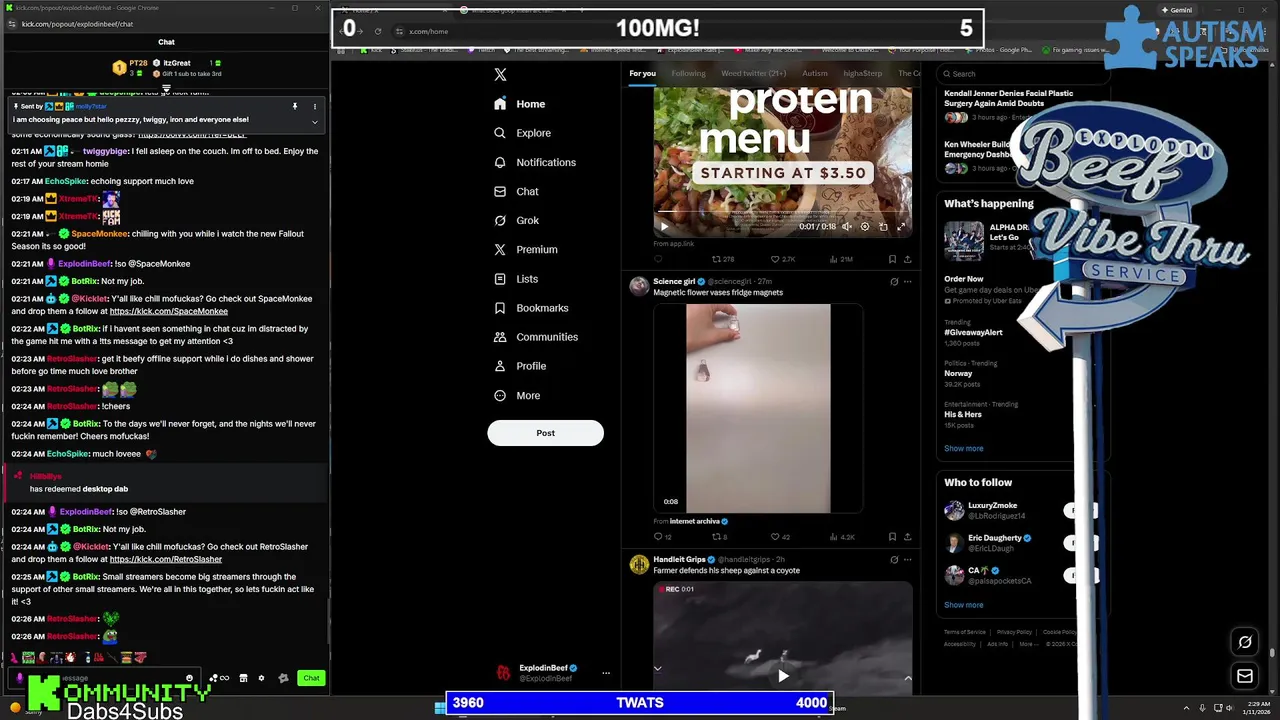Viewport: 1280px width, 720px height.
Task: Click the Bookmarks icon in sidebar
Action: pyautogui.click(x=500, y=308)
